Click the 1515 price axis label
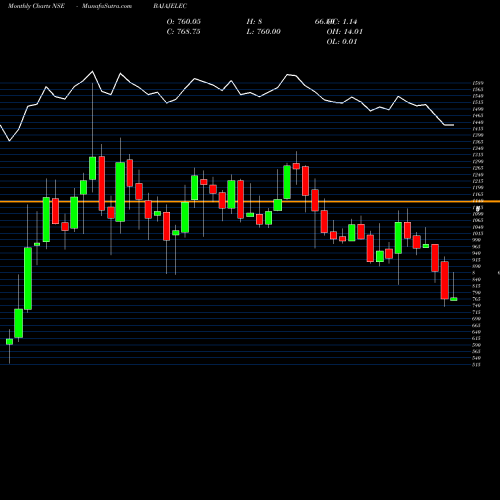500x500 pixels. click(478, 103)
